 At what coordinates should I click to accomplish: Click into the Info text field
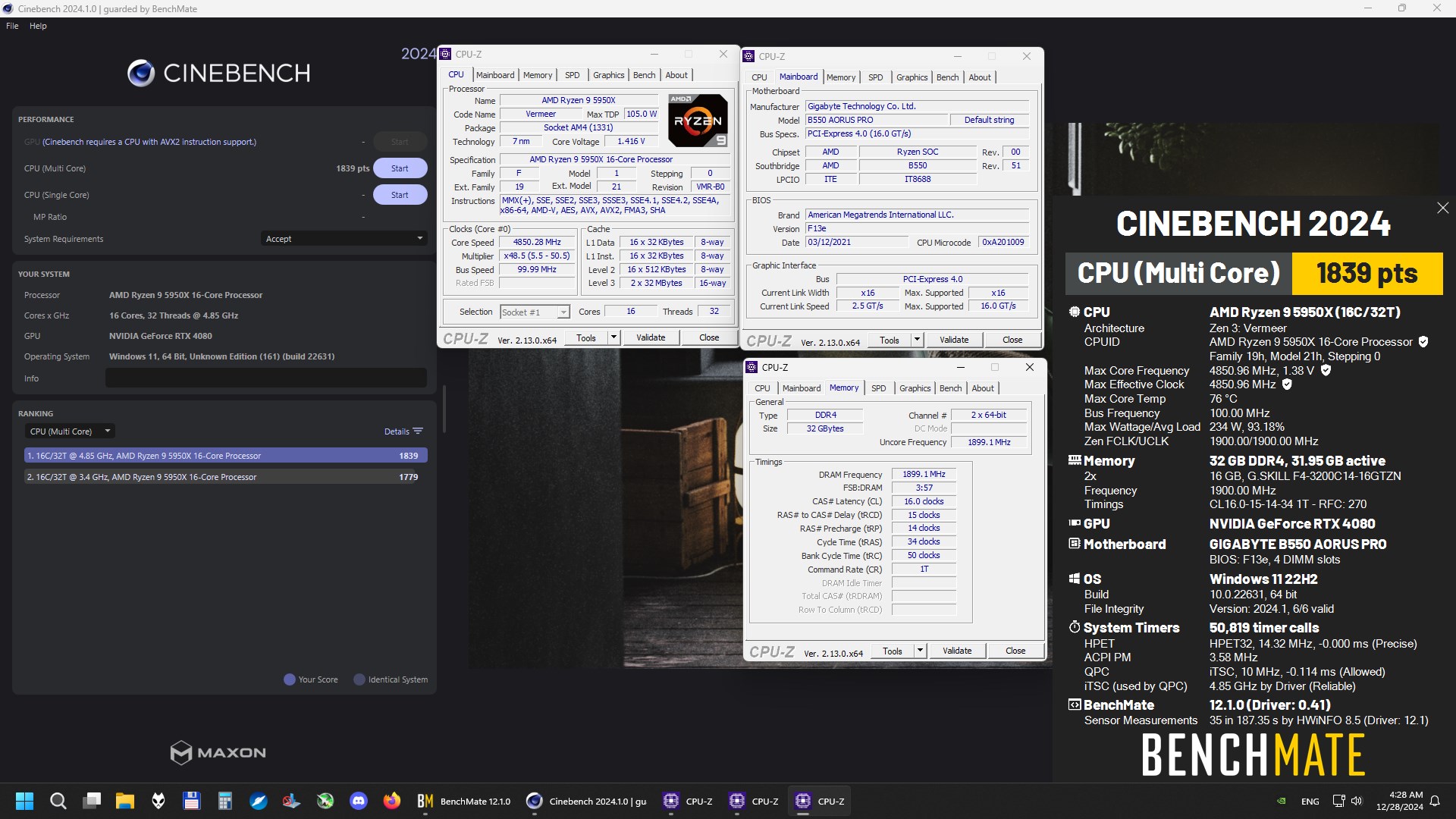coord(265,378)
